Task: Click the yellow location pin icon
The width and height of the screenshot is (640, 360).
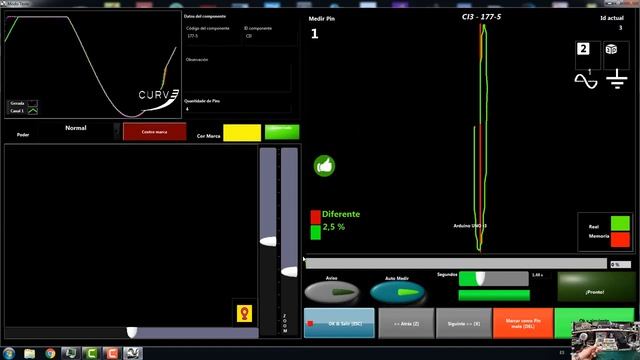Action: pyautogui.click(x=244, y=313)
